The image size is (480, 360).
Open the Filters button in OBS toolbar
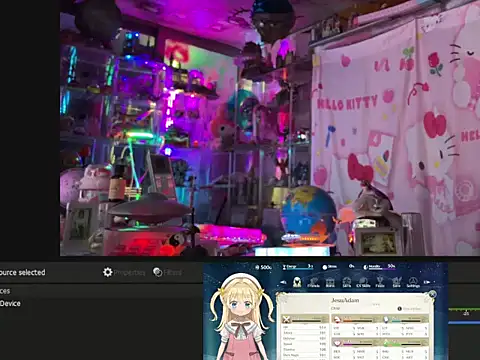pyautogui.click(x=167, y=272)
